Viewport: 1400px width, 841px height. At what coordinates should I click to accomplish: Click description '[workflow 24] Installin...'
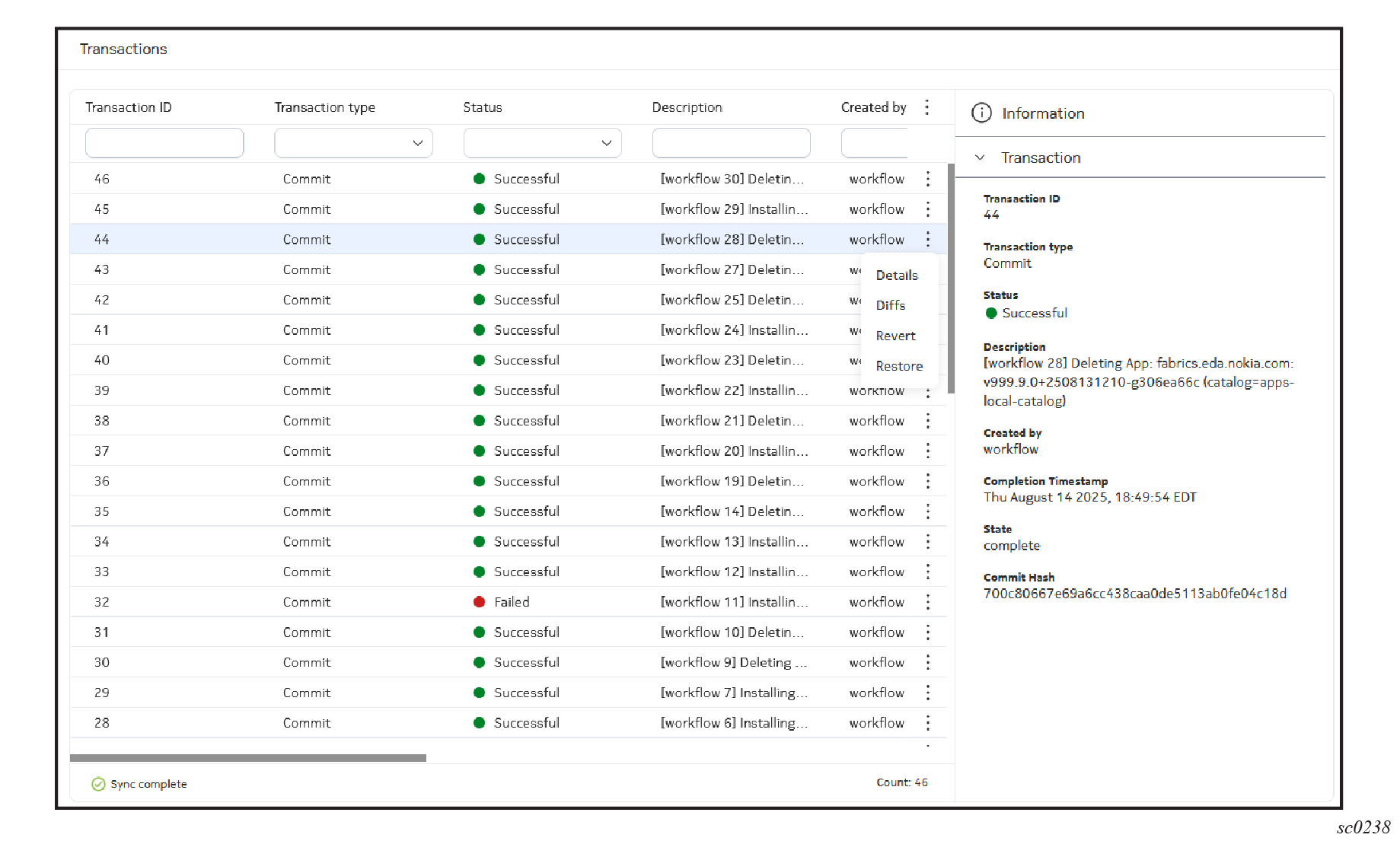coord(735,330)
